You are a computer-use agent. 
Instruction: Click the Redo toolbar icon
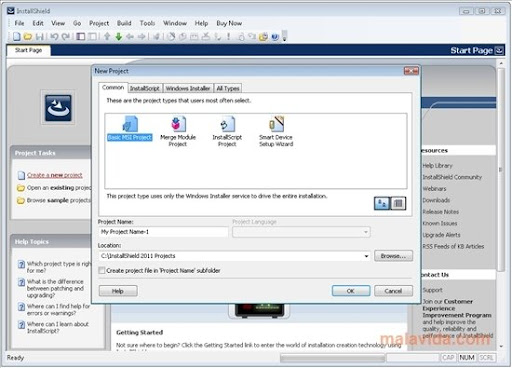(66, 36)
